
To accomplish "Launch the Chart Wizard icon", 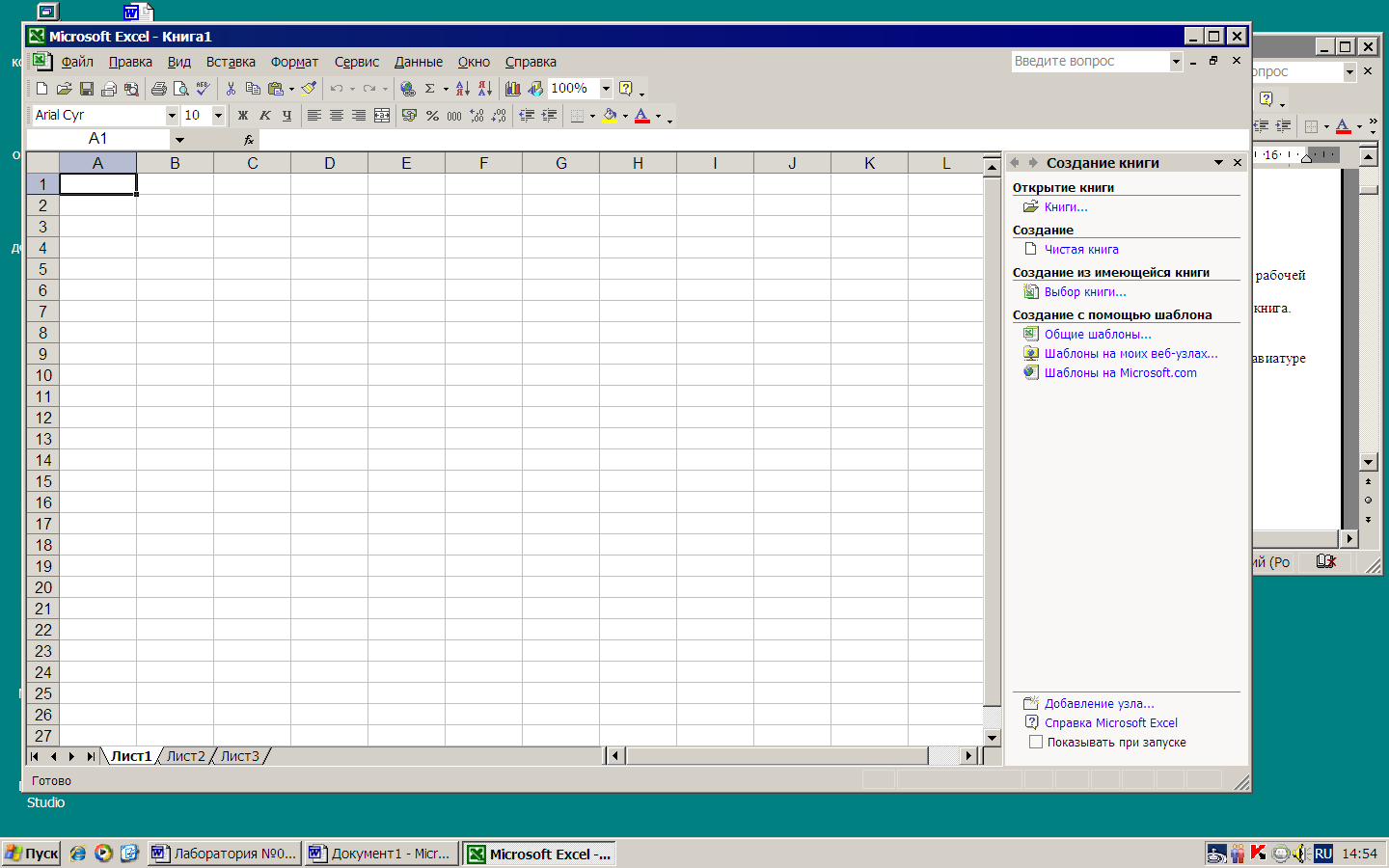I will (x=513, y=89).
